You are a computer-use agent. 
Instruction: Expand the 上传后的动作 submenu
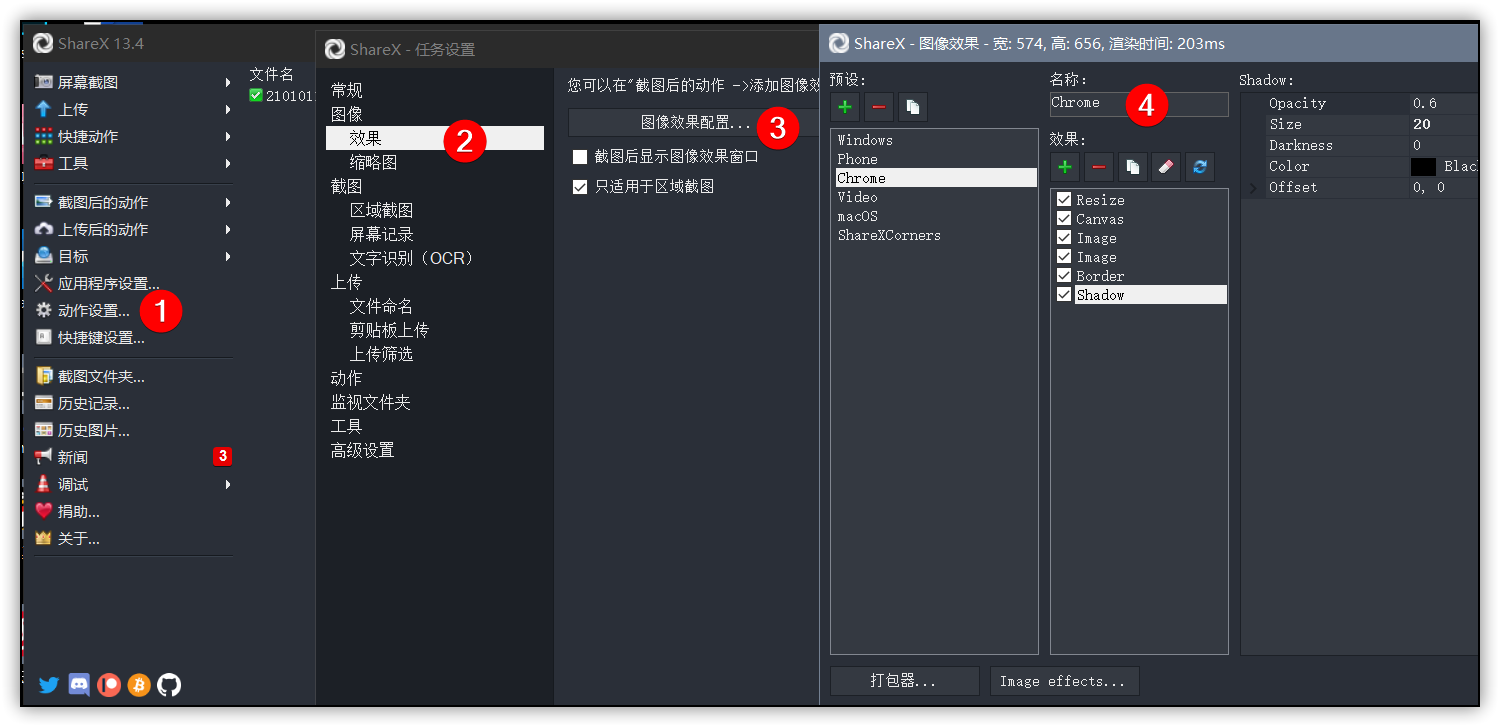coord(228,229)
